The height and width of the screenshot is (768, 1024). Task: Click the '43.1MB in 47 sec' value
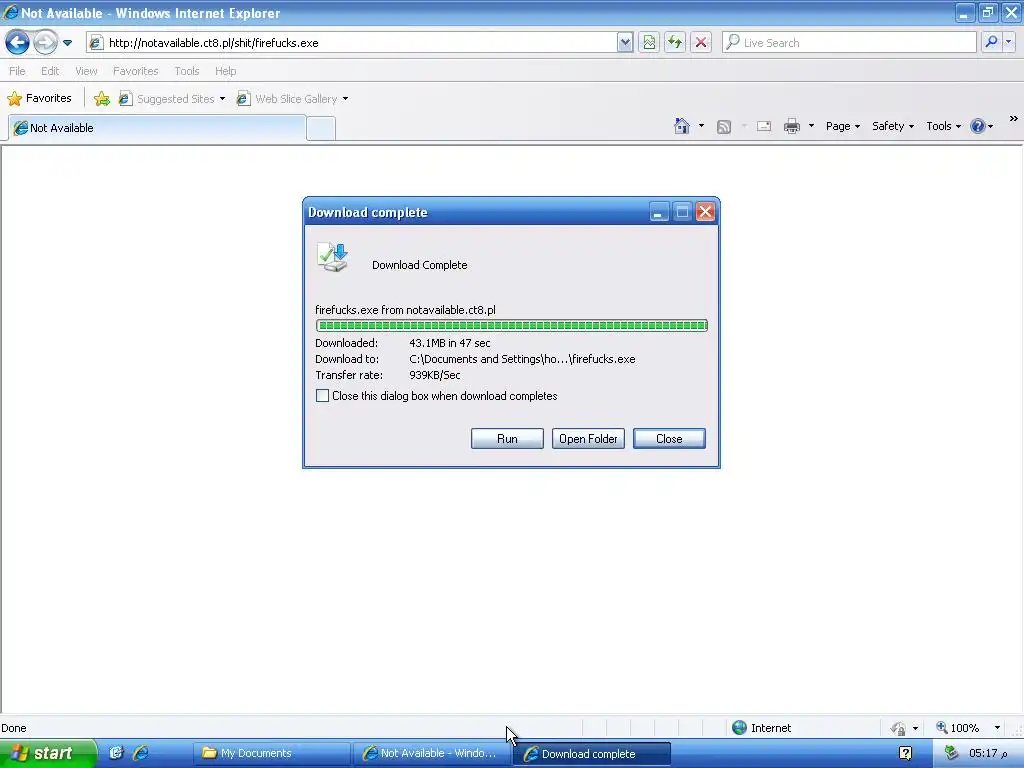449,343
